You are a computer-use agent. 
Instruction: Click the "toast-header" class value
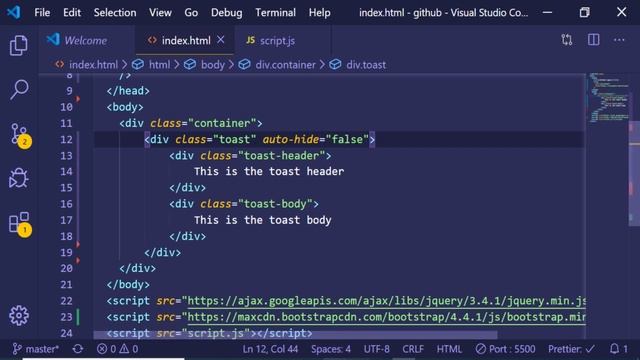[x=282, y=156]
